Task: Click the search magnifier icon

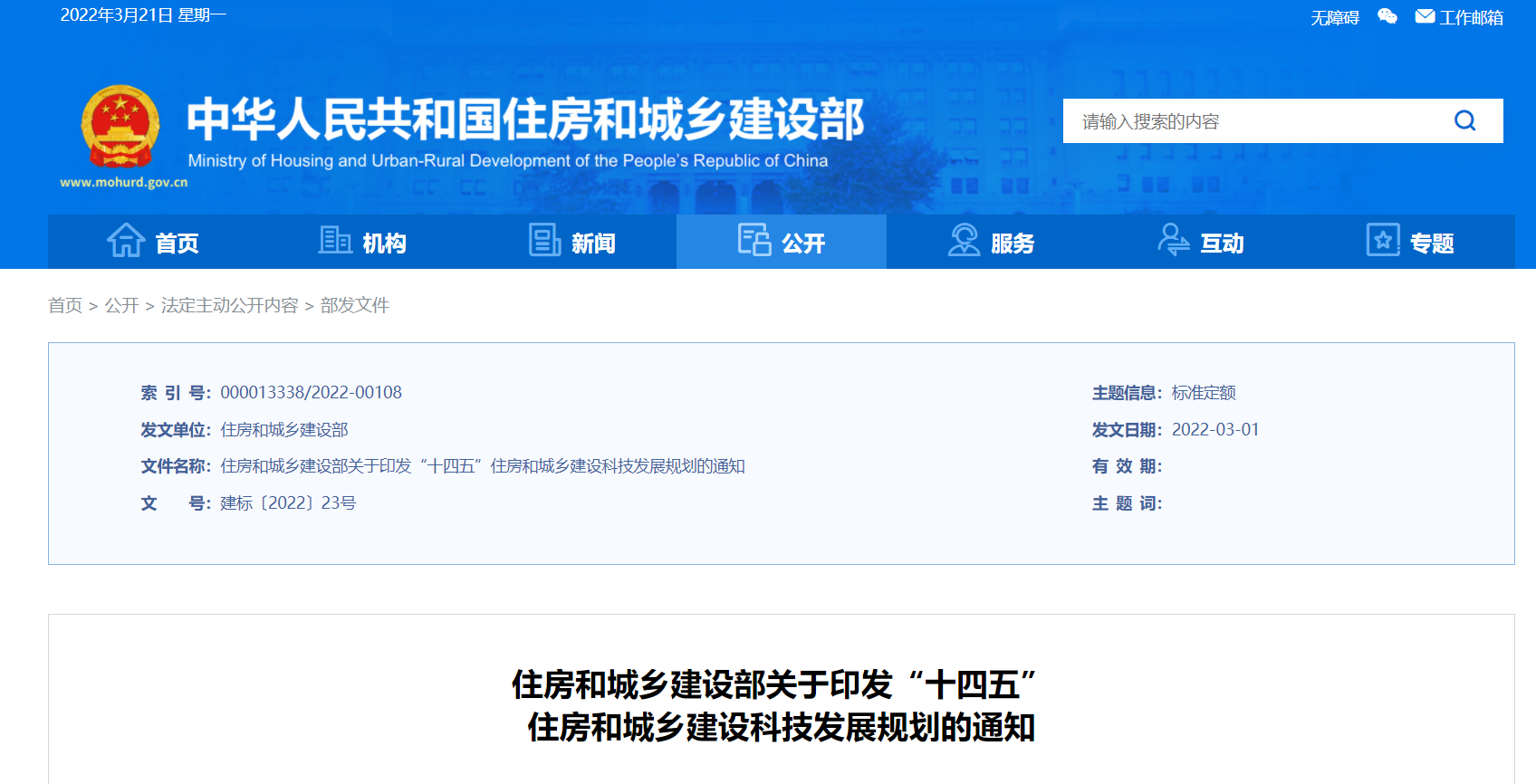Action: point(1464,120)
